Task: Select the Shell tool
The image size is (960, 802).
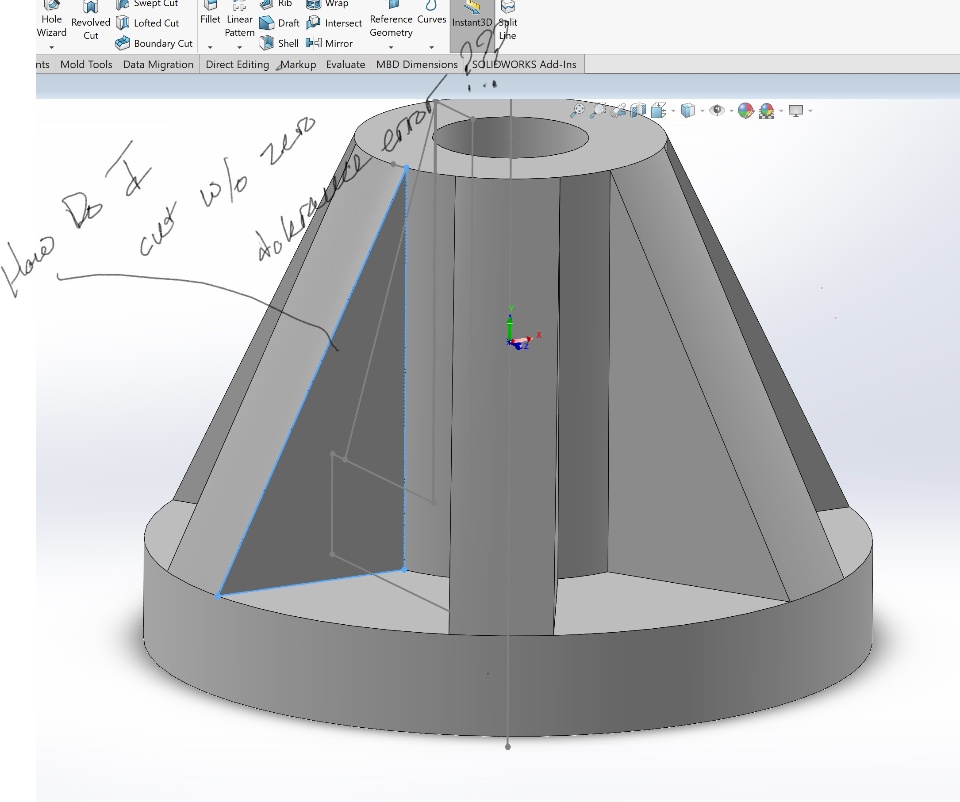Action: click(279, 43)
